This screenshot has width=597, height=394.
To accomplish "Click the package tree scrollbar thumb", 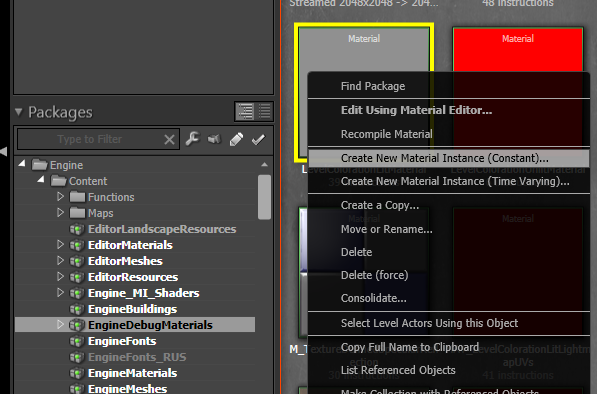I will click(x=264, y=197).
